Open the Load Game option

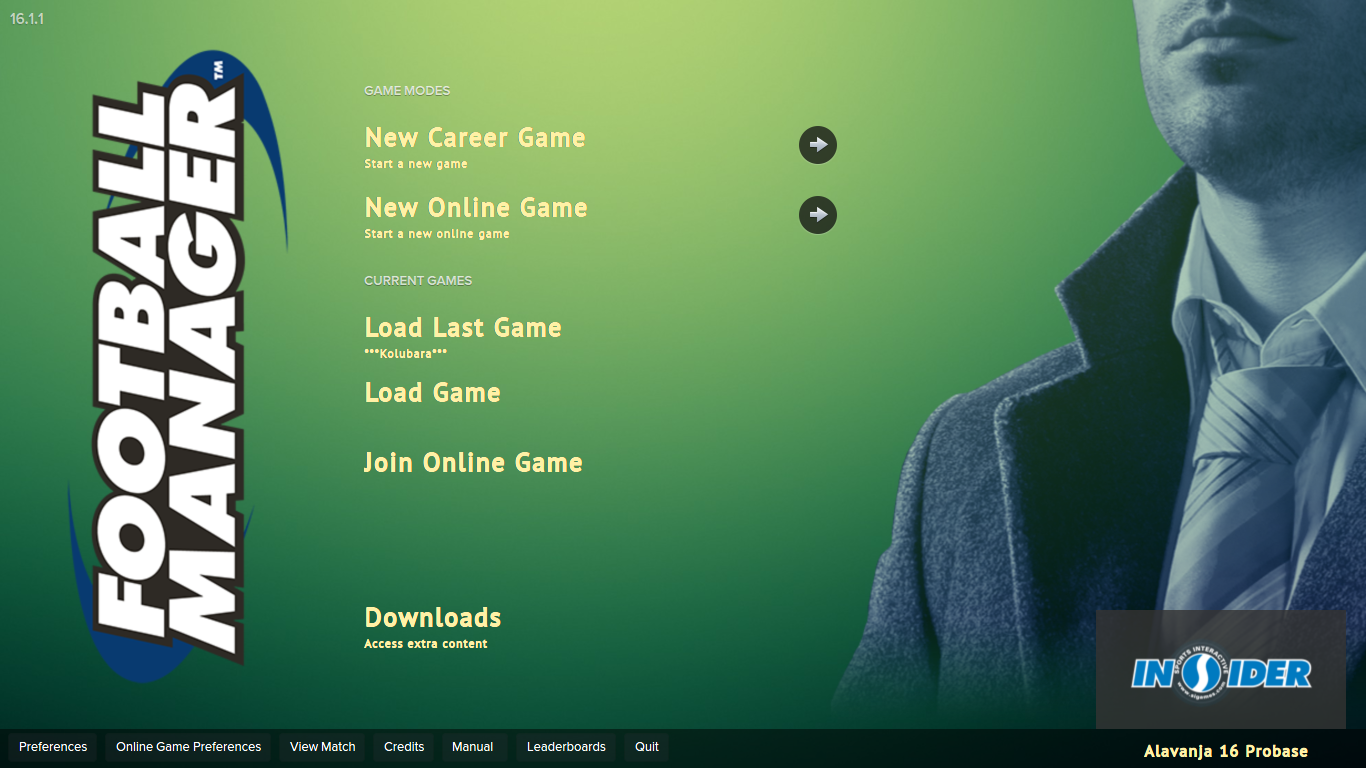[432, 393]
